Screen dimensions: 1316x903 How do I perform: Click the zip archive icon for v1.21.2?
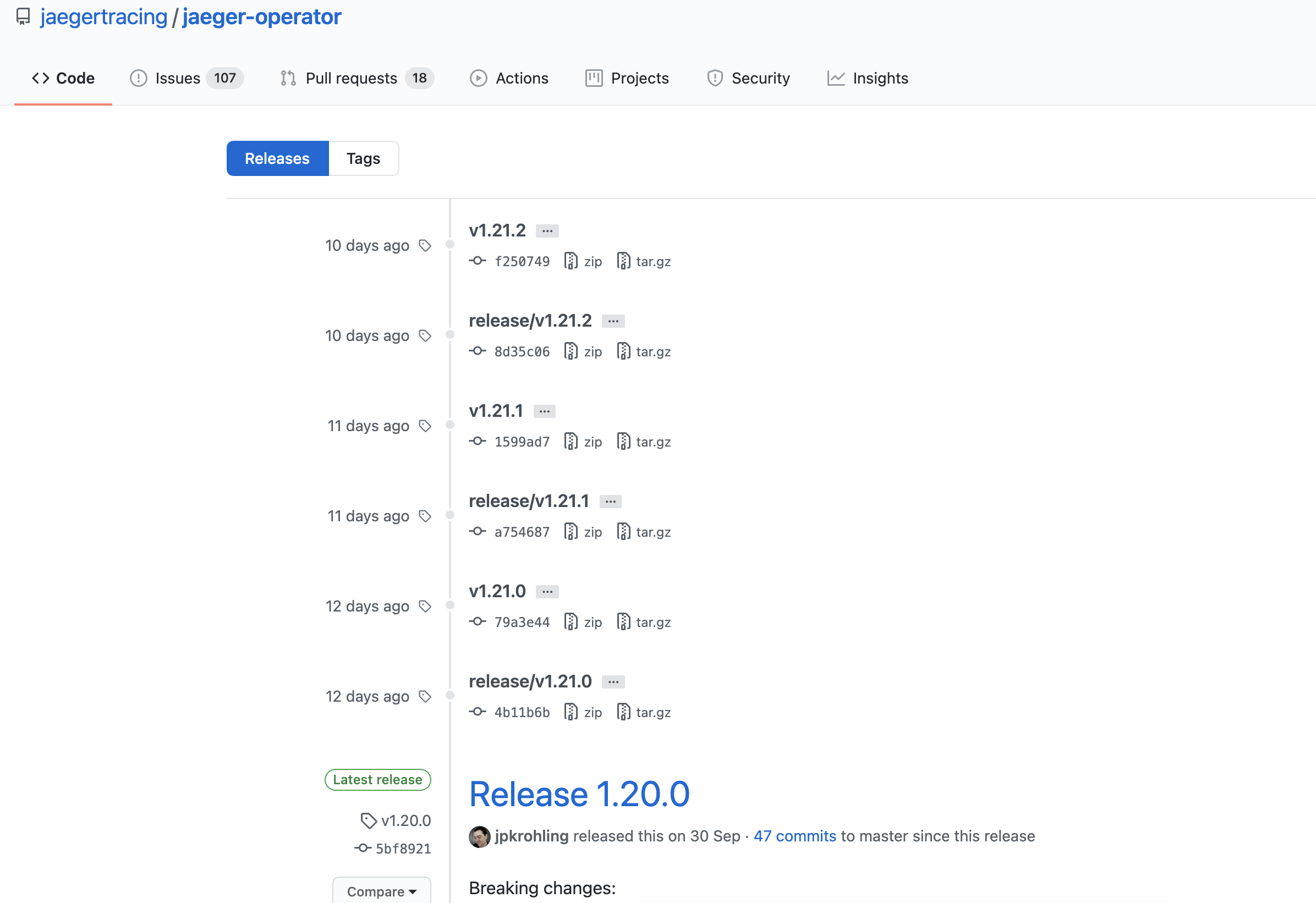point(571,261)
